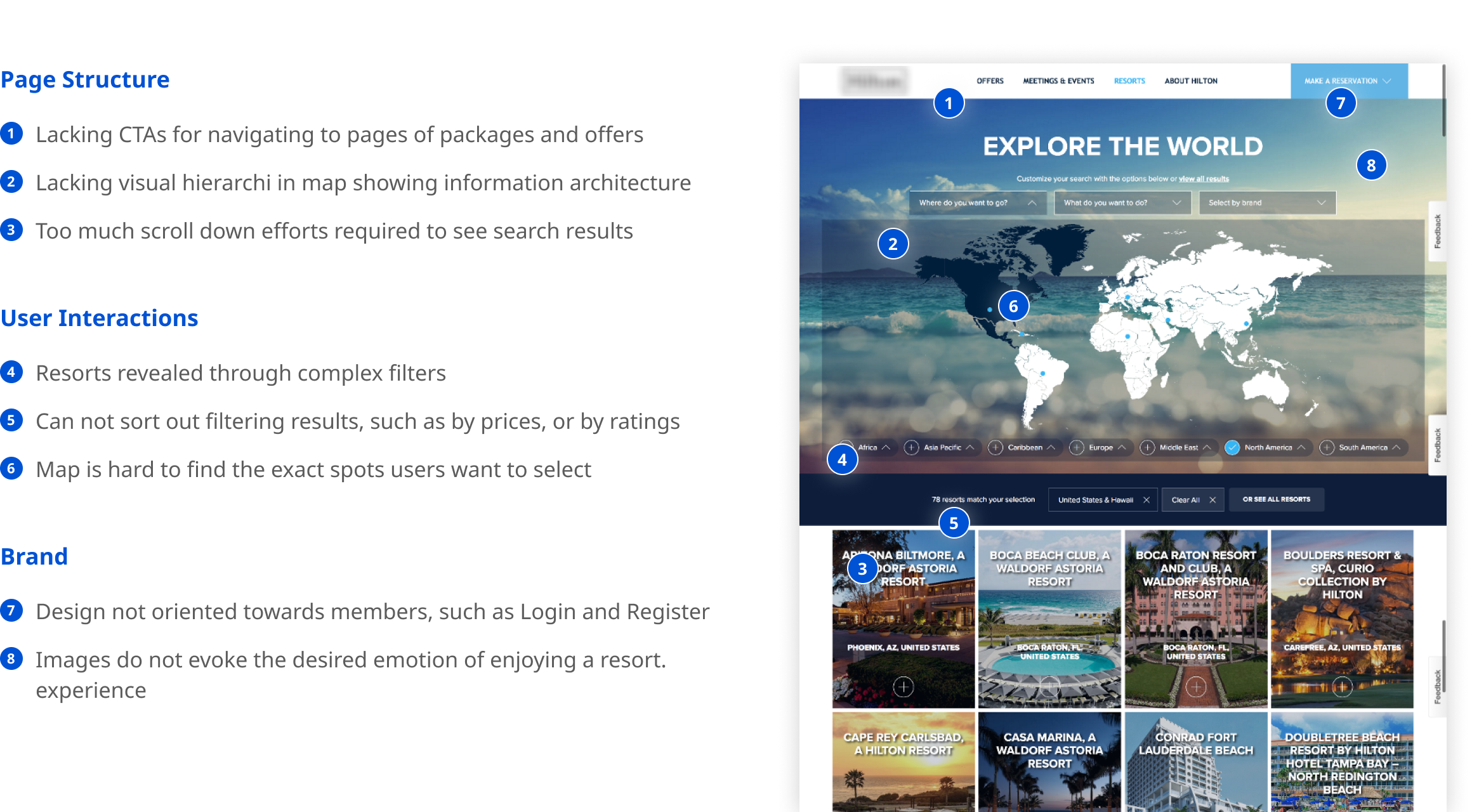Click 'Can not sort out filtering results' line
1472x812 pixels.
tap(358, 421)
